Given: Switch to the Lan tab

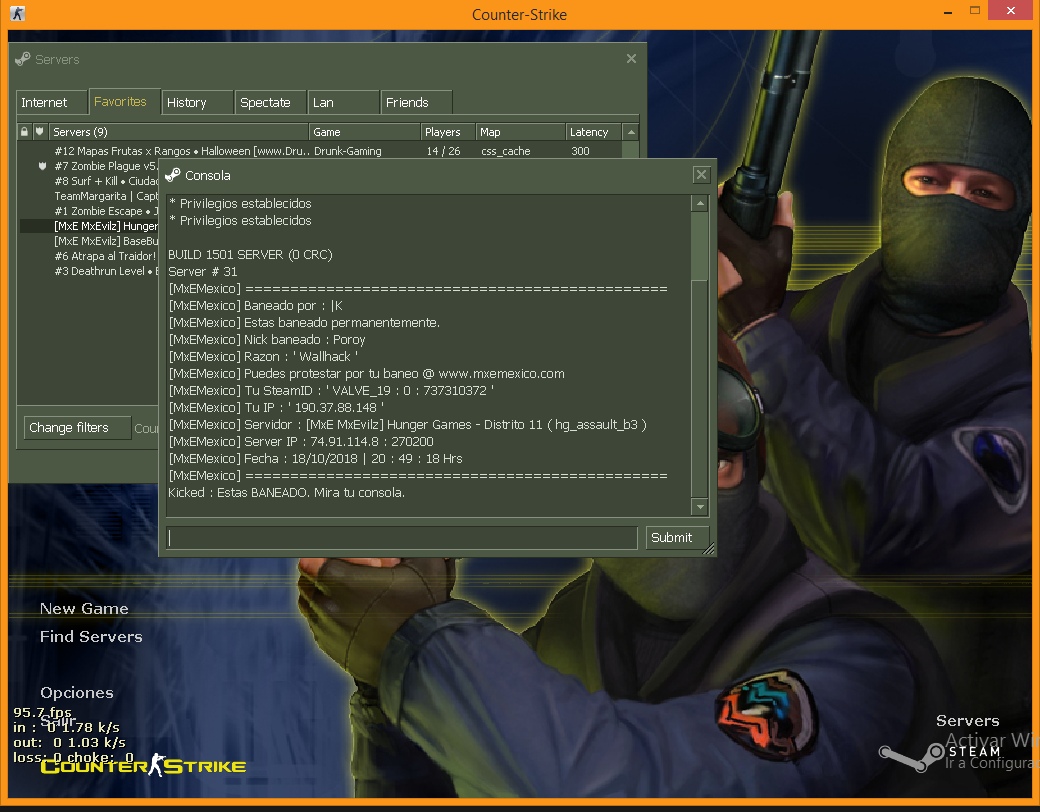Looking at the screenshot, I should (343, 103).
